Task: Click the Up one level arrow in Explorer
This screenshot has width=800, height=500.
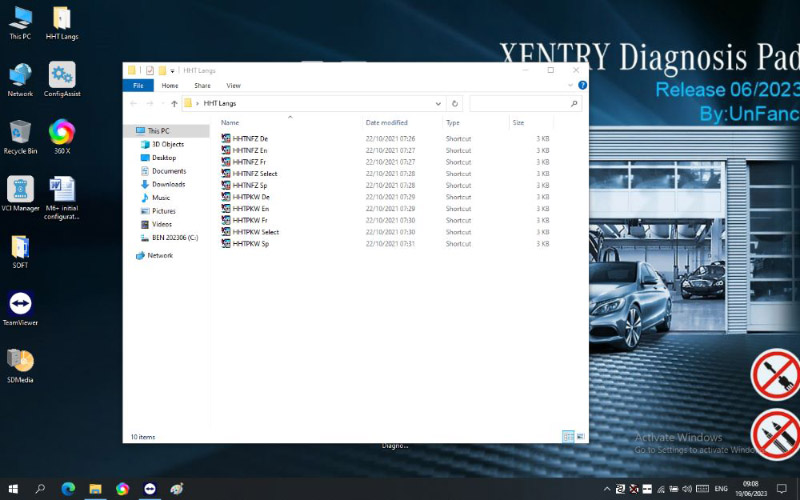Action: pos(174,103)
